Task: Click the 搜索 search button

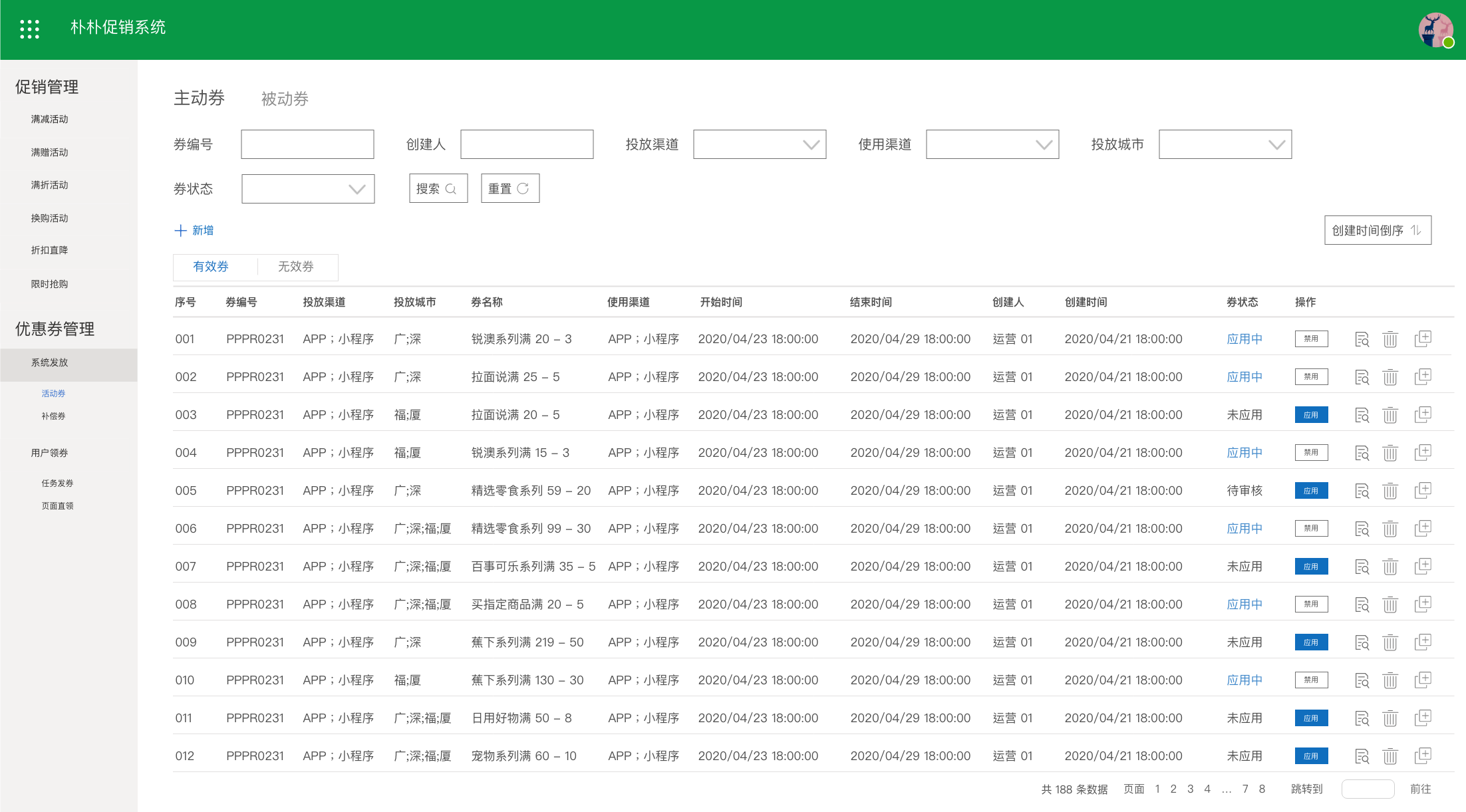Action: pos(438,189)
